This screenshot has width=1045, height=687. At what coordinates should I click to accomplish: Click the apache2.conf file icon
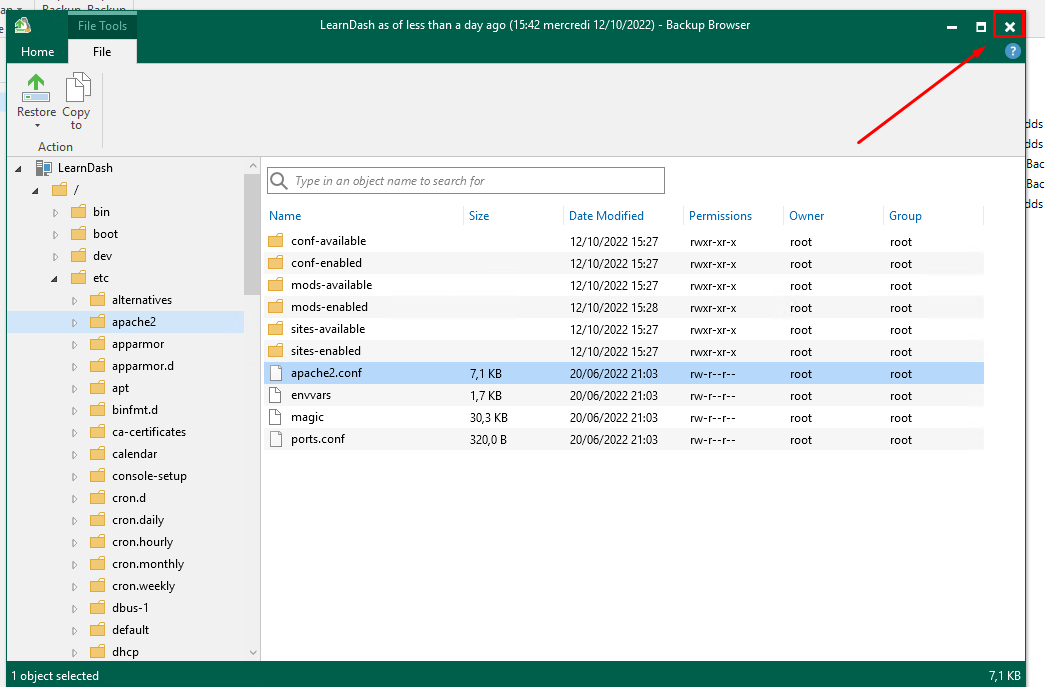pyautogui.click(x=275, y=373)
